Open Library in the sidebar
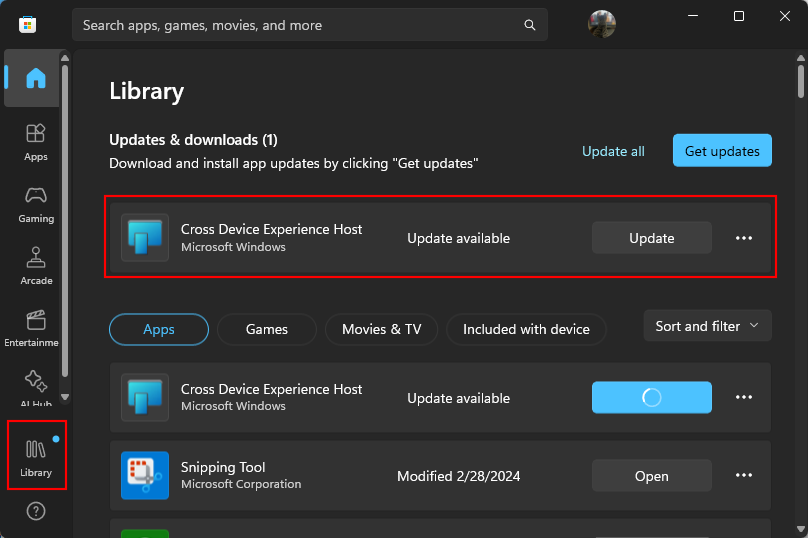This screenshot has width=808, height=538. 36,455
